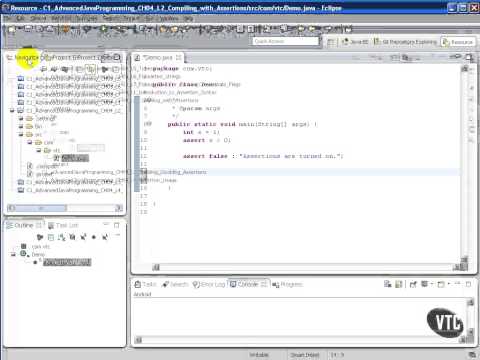Switch to the Error Log tab
The image size is (480, 360).
[x=209, y=284]
